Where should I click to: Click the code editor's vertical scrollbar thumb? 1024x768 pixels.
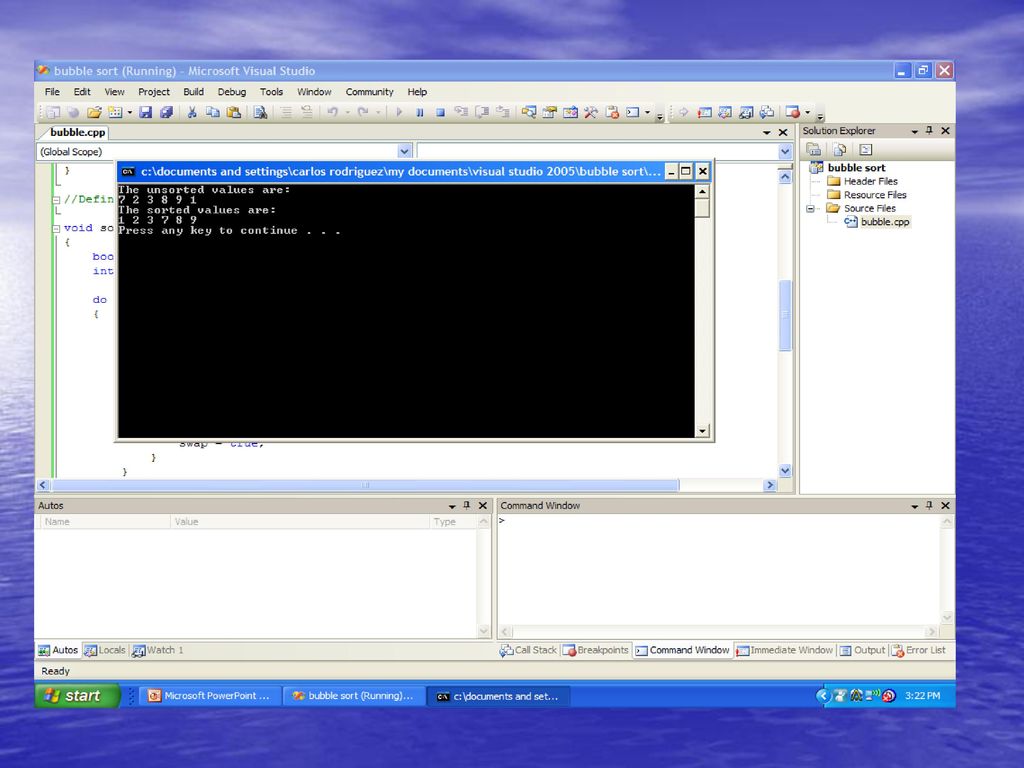point(786,316)
